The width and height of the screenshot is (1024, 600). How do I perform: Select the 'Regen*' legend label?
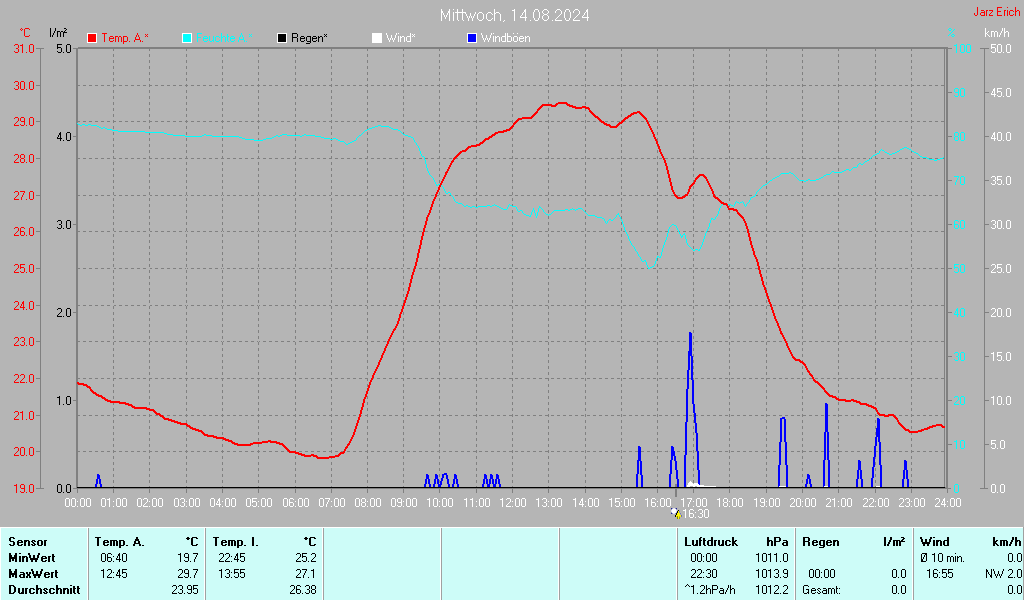310,38
